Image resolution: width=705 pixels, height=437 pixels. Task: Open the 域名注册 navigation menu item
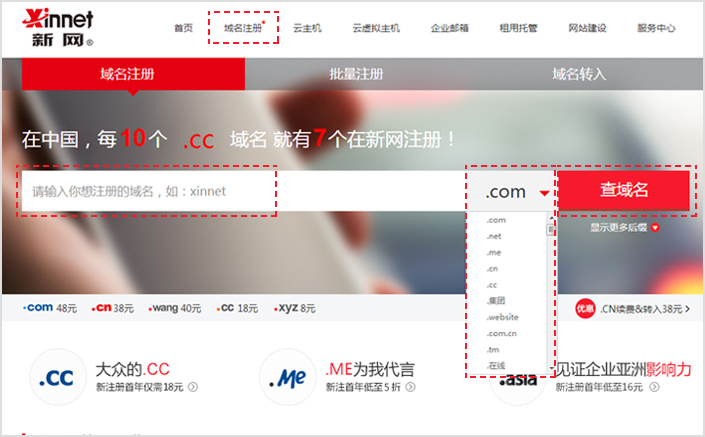click(x=243, y=28)
